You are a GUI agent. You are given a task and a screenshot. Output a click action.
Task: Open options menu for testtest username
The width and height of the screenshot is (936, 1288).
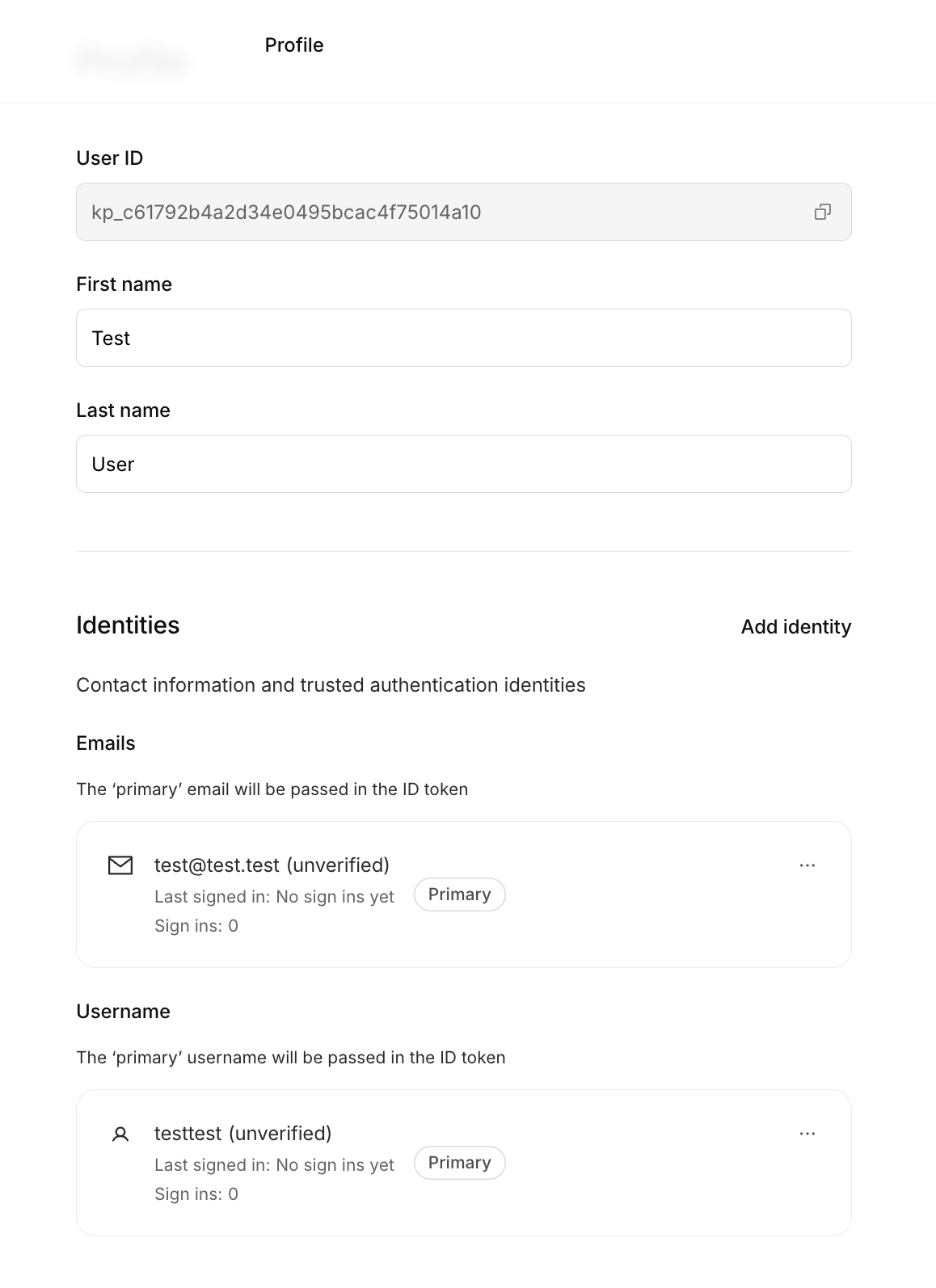coord(807,1134)
